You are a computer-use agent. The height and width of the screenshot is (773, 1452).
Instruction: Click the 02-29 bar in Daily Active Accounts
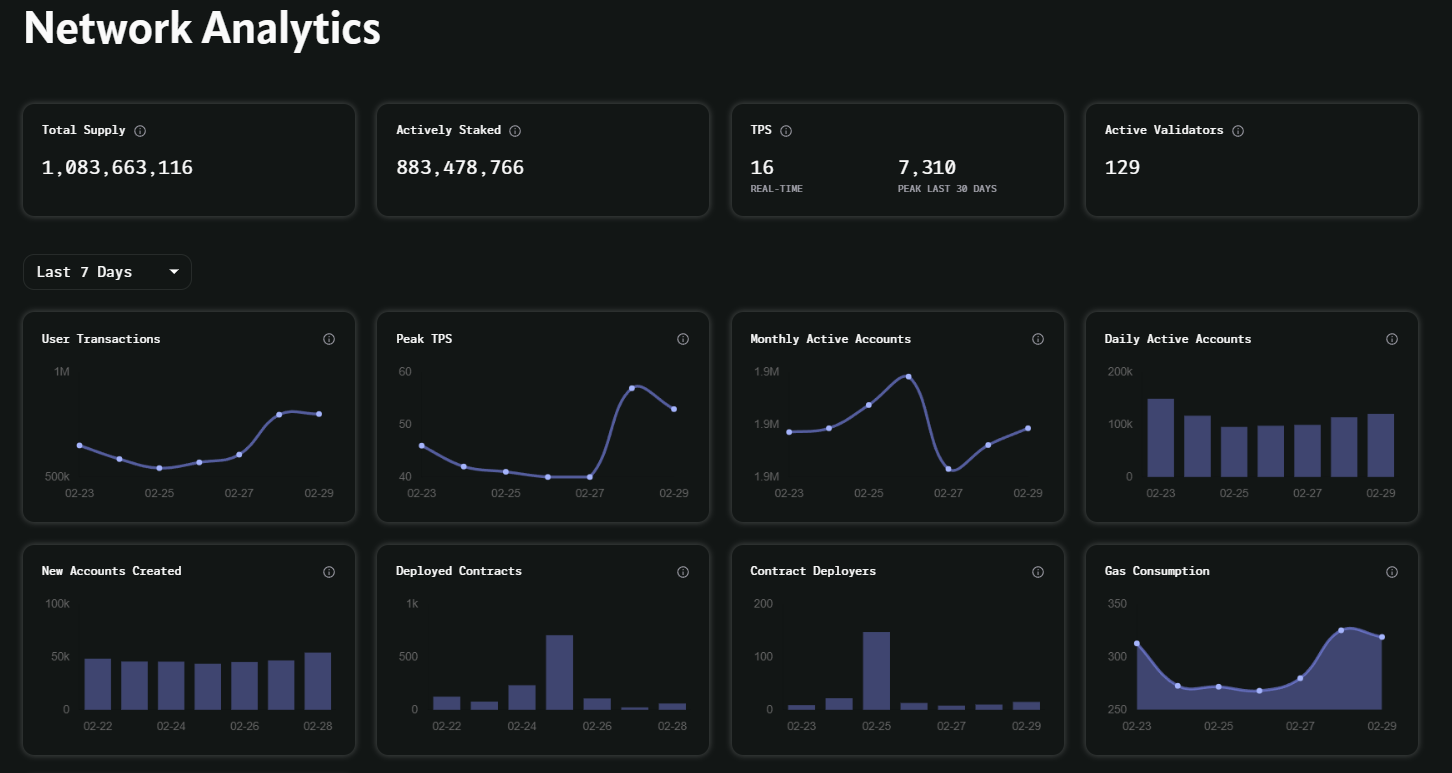pyautogui.click(x=1381, y=446)
